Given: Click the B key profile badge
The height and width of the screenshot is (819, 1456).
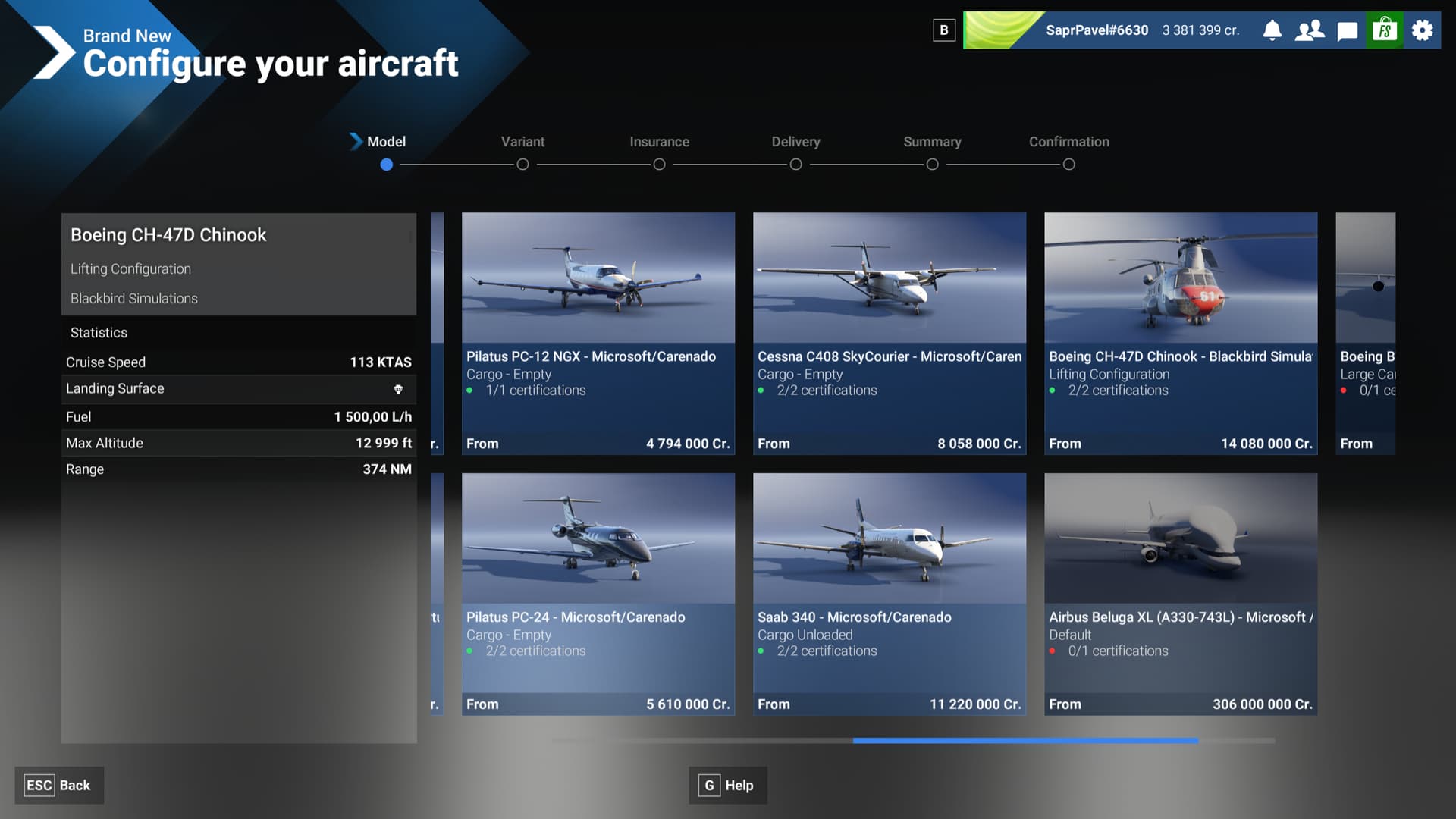Looking at the screenshot, I should pyautogui.click(x=944, y=30).
